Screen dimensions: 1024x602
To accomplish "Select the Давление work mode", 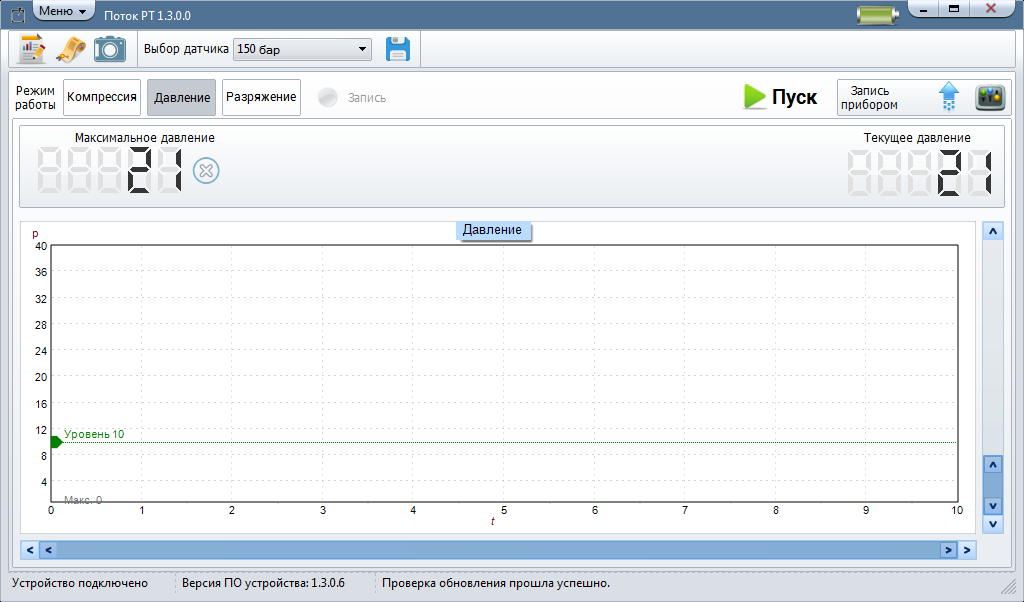I will click(181, 98).
